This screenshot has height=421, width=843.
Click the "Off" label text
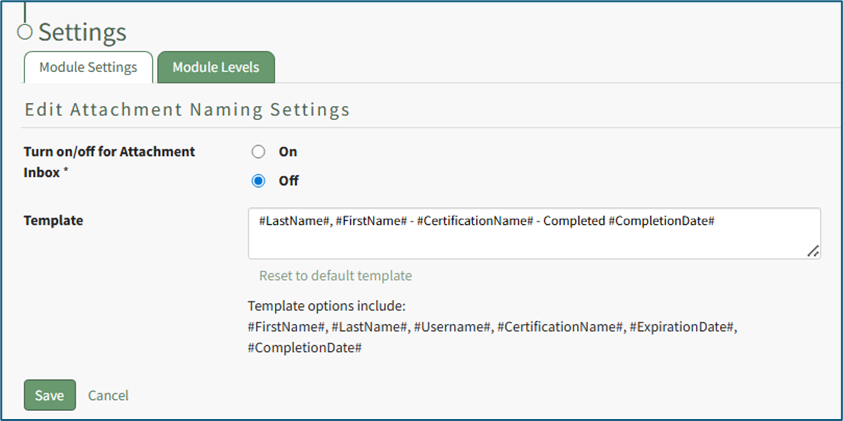pyautogui.click(x=288, y=181)
